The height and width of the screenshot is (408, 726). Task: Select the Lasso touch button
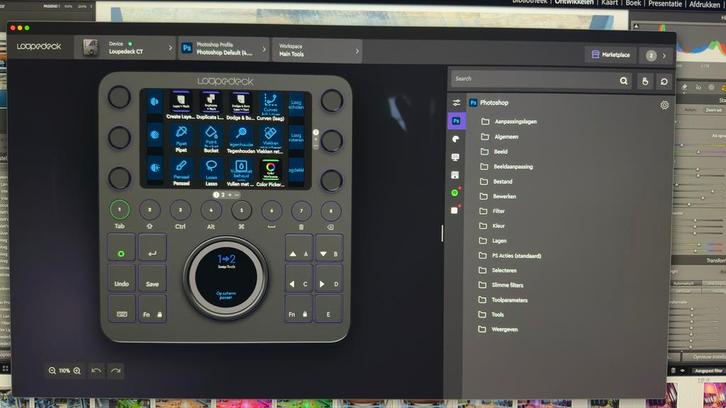tap(211, 172)
